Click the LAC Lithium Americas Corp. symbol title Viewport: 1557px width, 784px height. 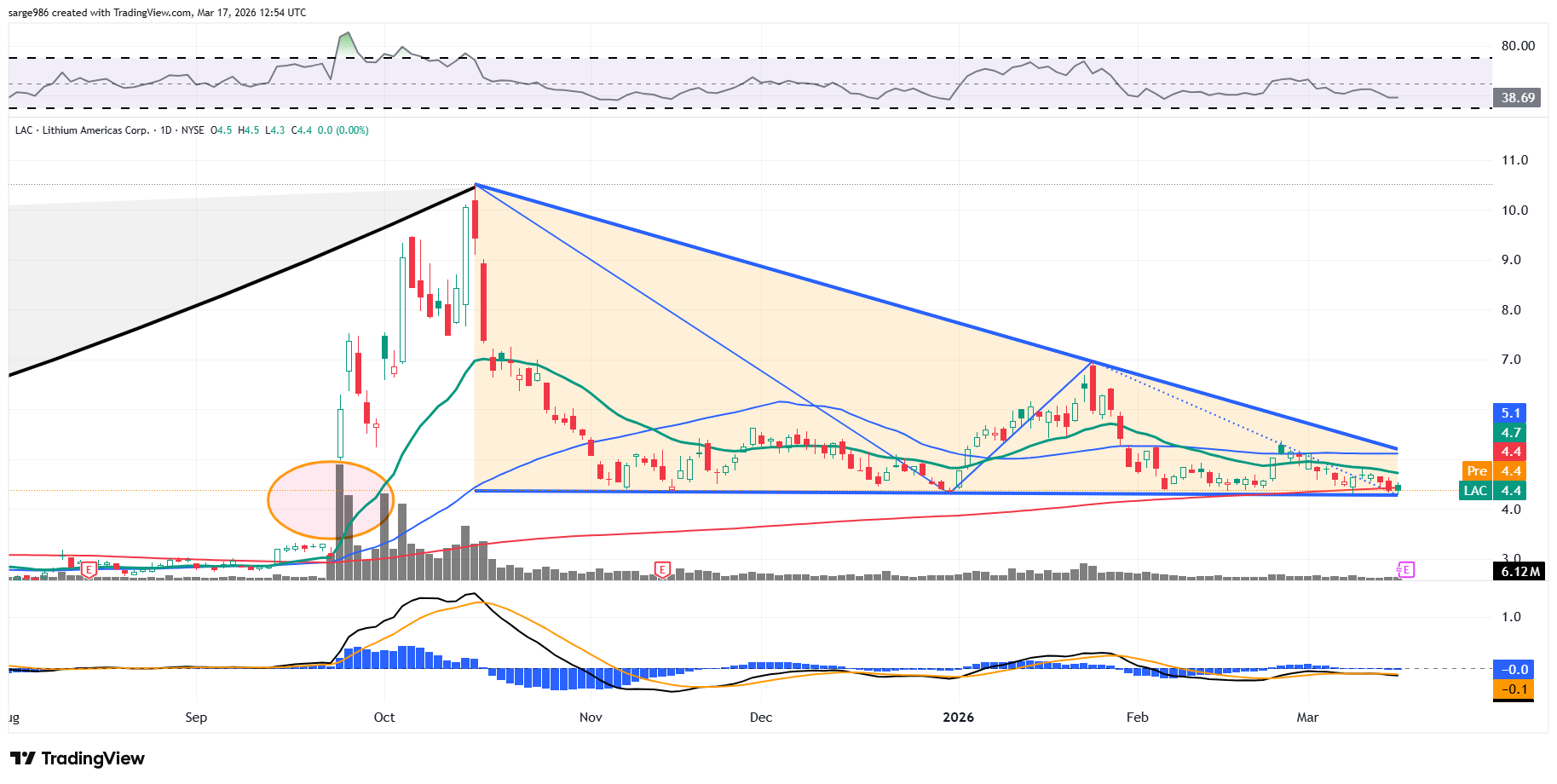83,130
